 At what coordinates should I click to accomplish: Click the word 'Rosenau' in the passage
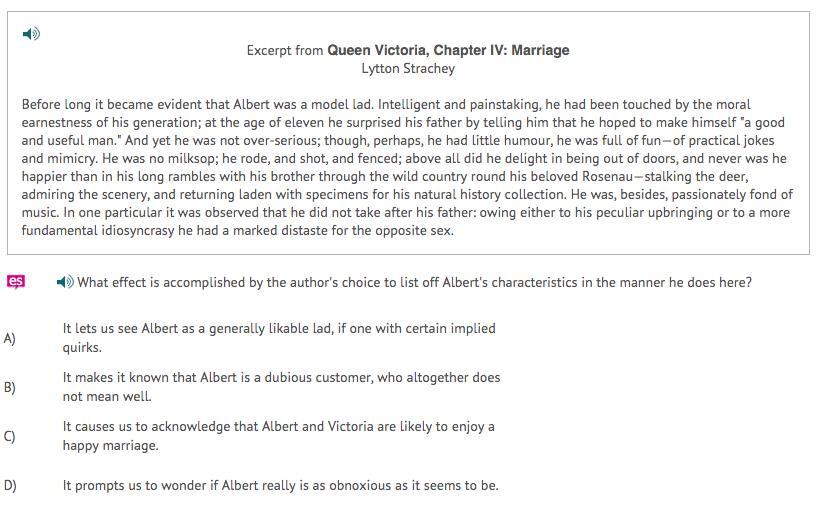pos(608,176)
